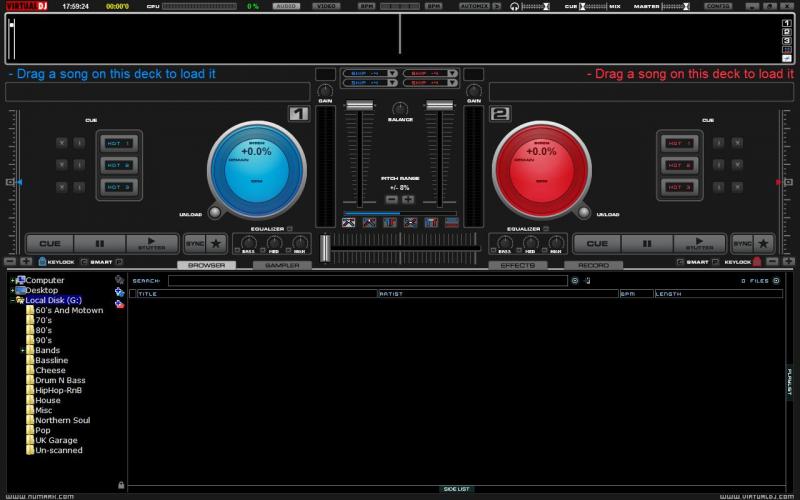Click in the song SEARCH field
This screenshot has height=500, width=800.
[x=367, y=281]
